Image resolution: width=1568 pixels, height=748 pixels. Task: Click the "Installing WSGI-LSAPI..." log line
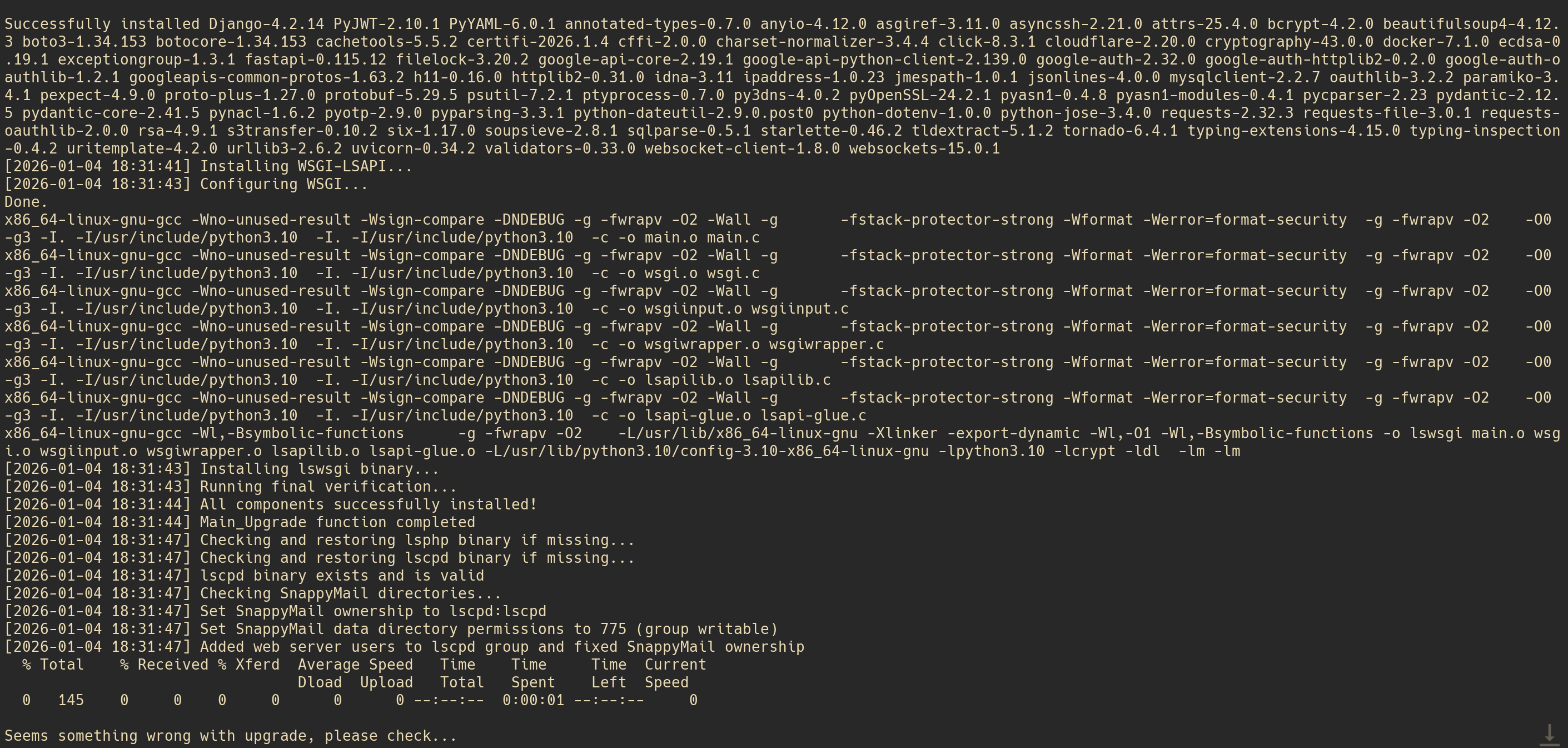pos(306,166)
